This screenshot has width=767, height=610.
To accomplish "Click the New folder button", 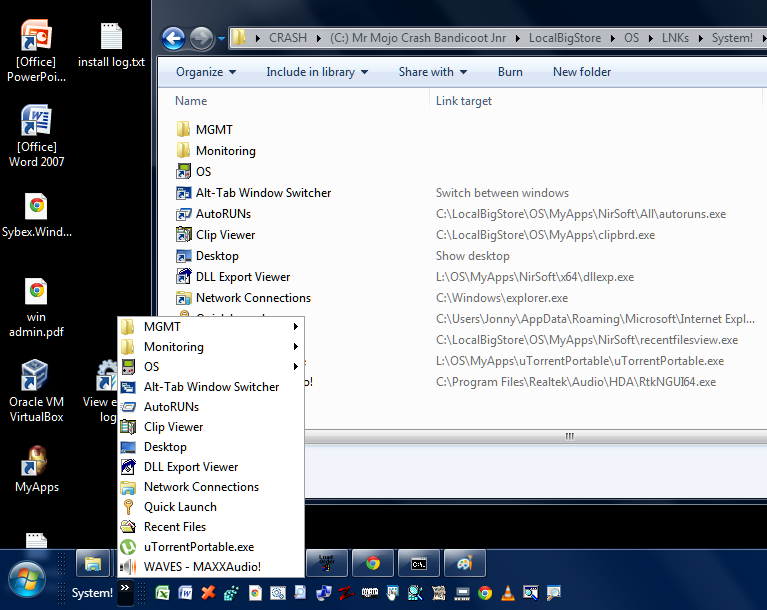I will (582, 72).
